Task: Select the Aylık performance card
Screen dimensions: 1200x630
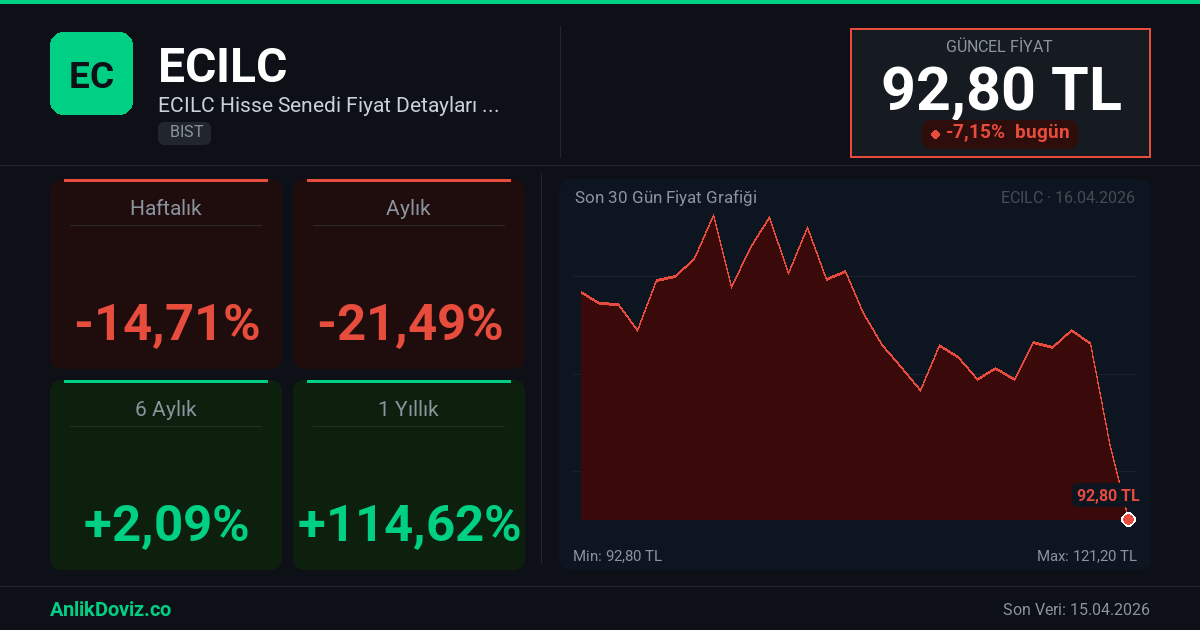Action: 409,275
